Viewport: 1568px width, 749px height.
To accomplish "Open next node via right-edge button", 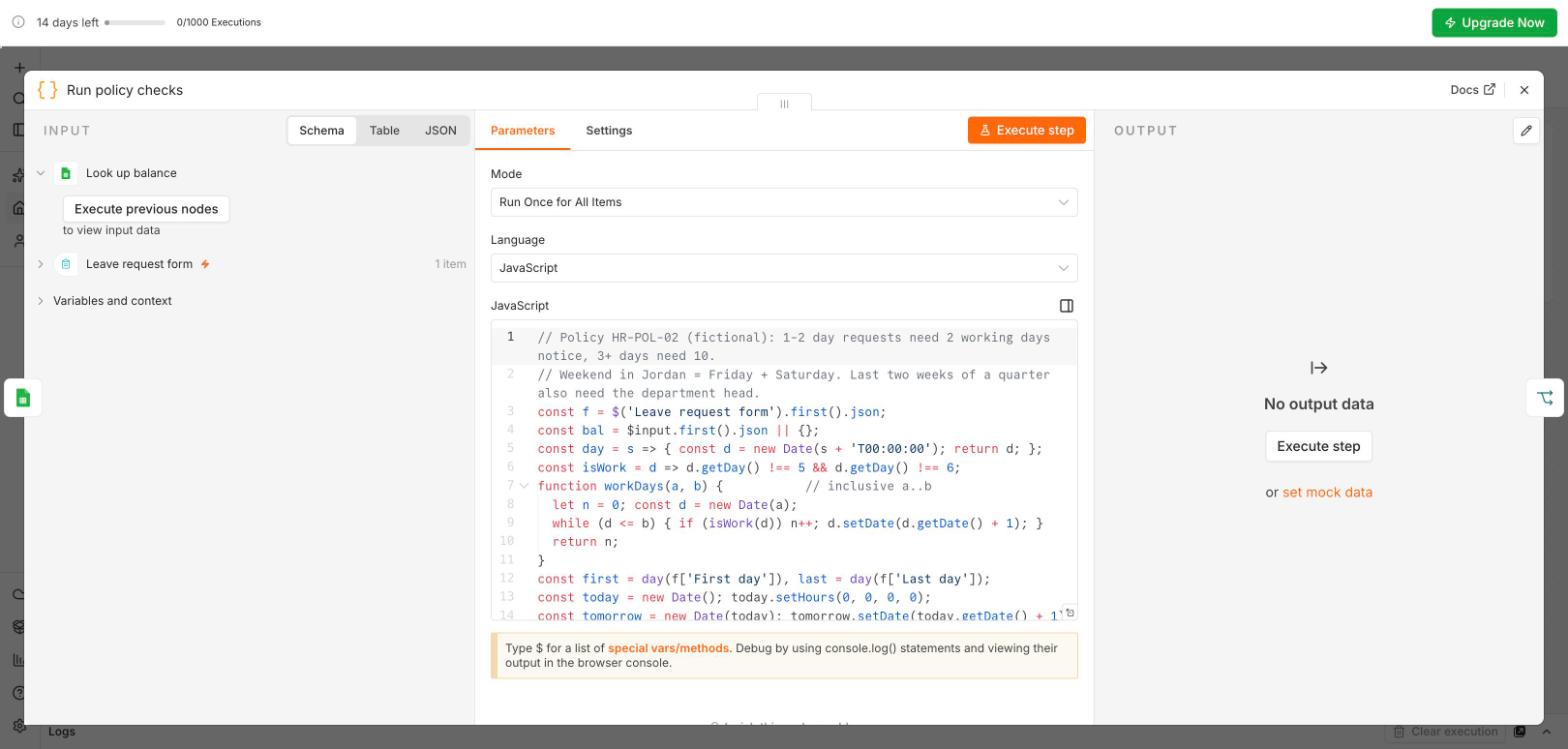I will 1545,398.
